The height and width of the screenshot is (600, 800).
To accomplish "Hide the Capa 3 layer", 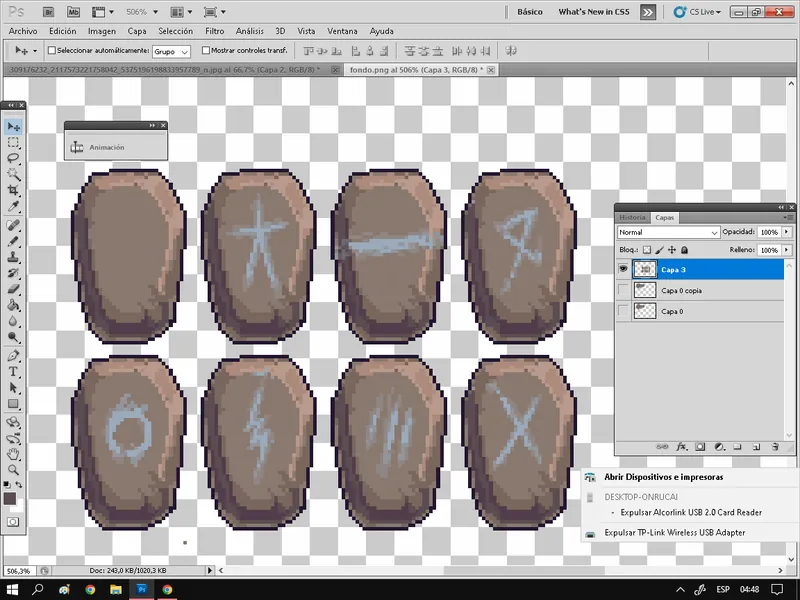I will (x=623, y=269).
